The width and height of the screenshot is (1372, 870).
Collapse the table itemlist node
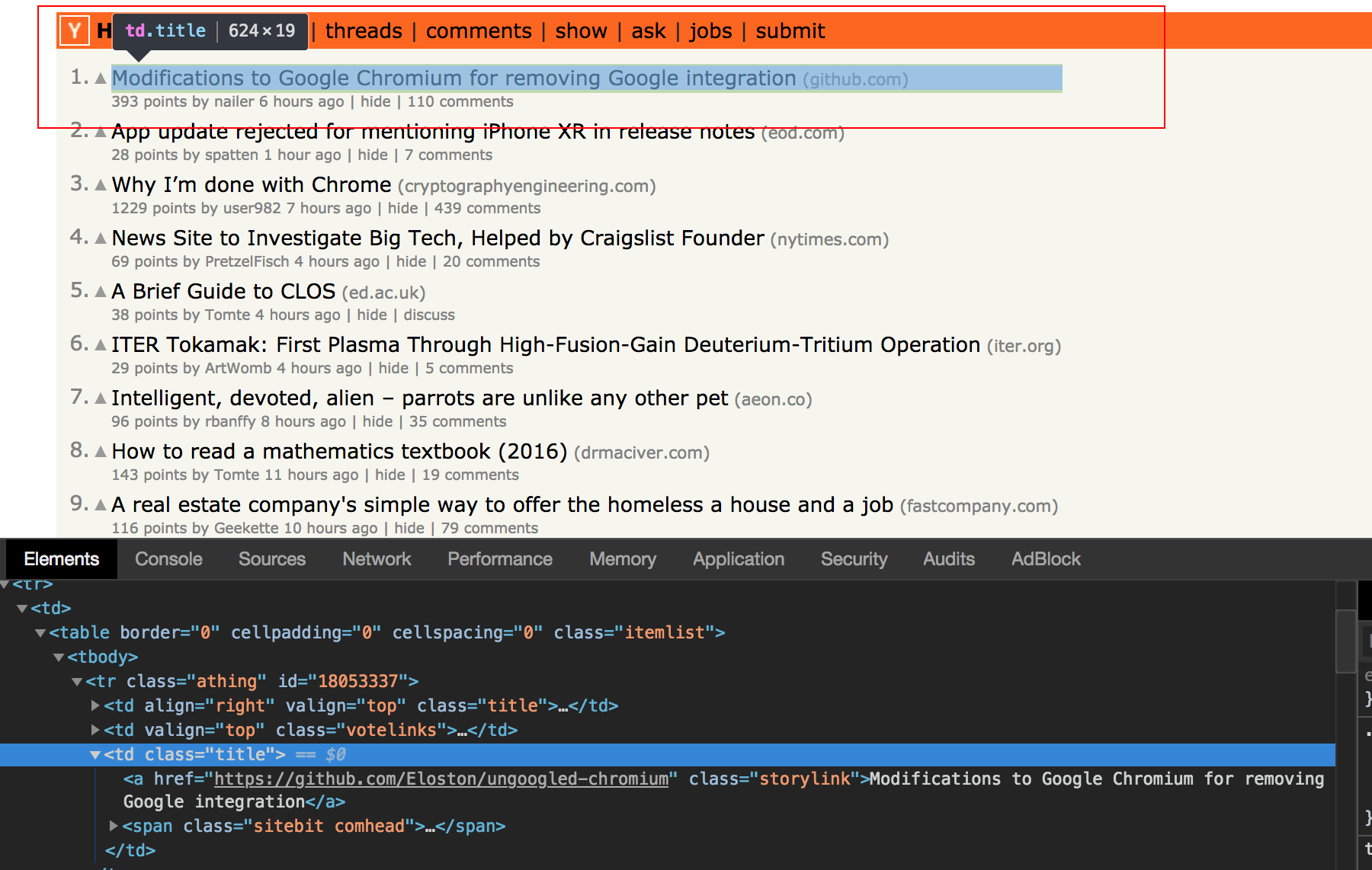coord(40,633)
